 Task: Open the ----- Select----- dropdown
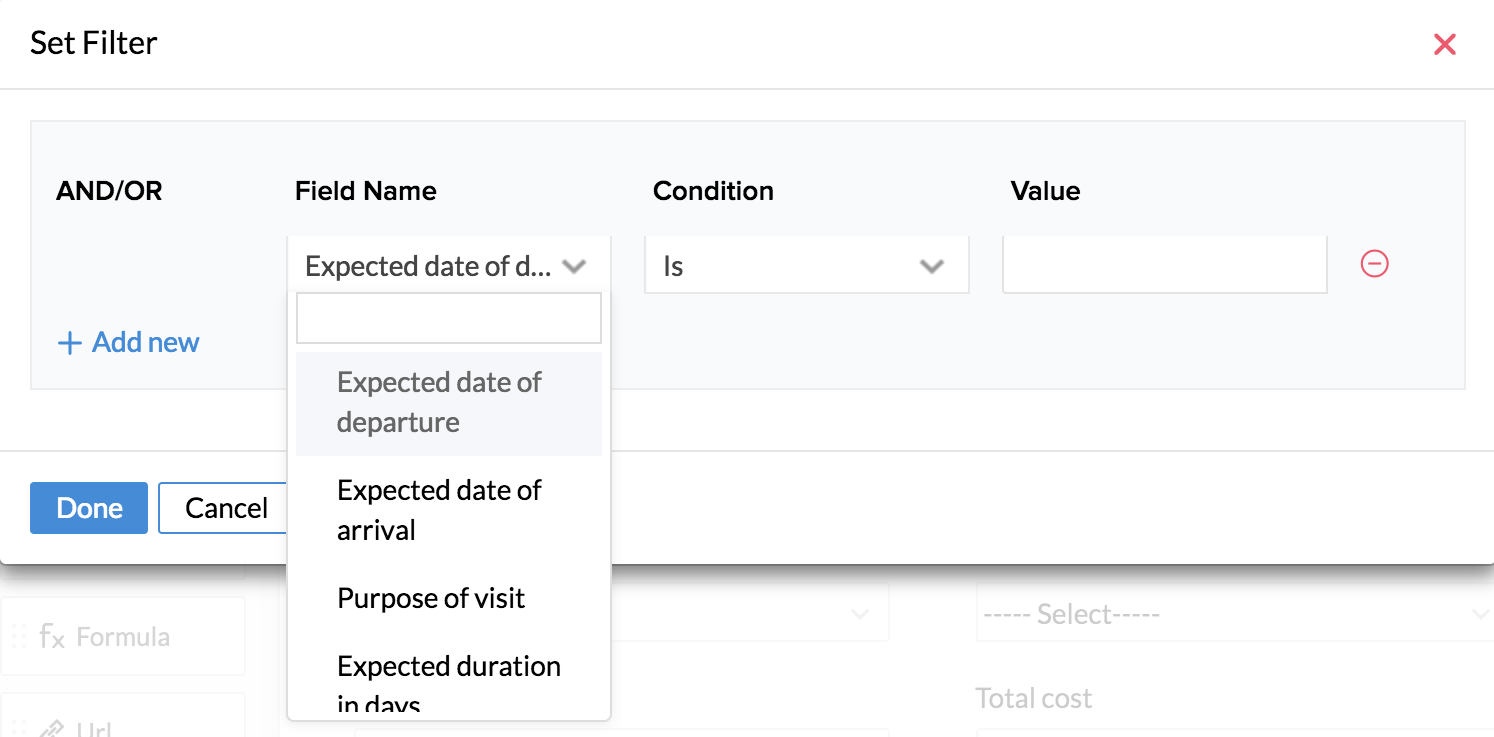point(1230,614)
